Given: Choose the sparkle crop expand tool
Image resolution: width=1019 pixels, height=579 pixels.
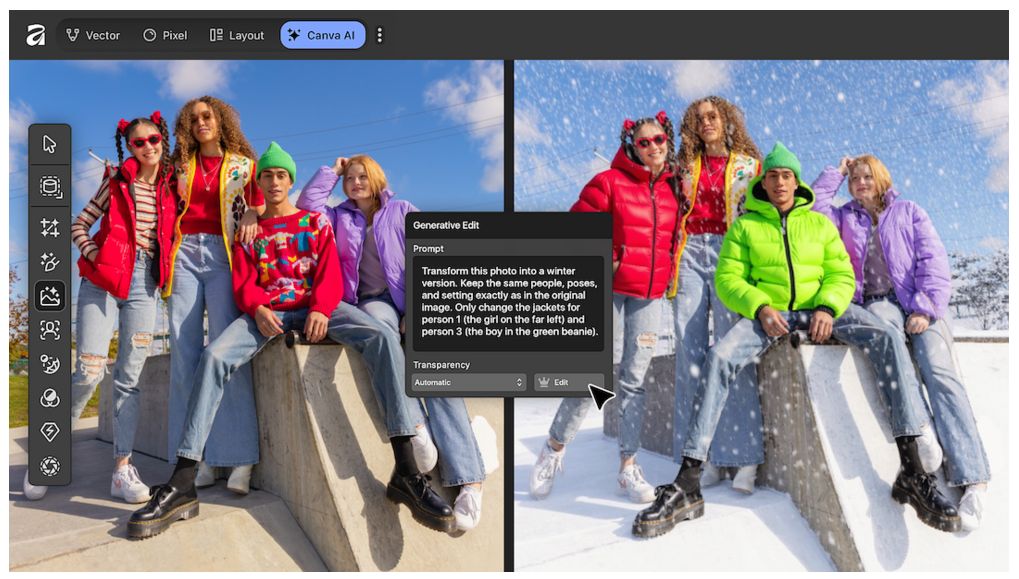Looking at the screenshot, I should point(50,227).
